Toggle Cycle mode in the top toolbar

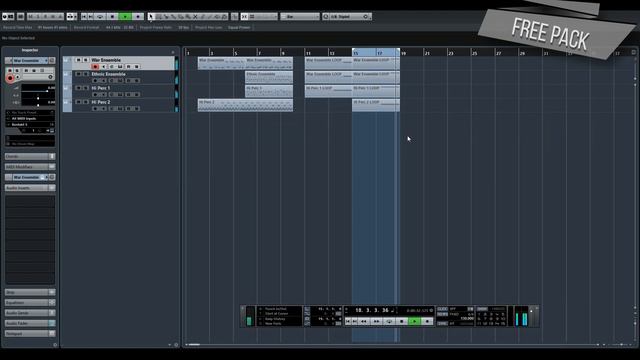click(100, 17)
